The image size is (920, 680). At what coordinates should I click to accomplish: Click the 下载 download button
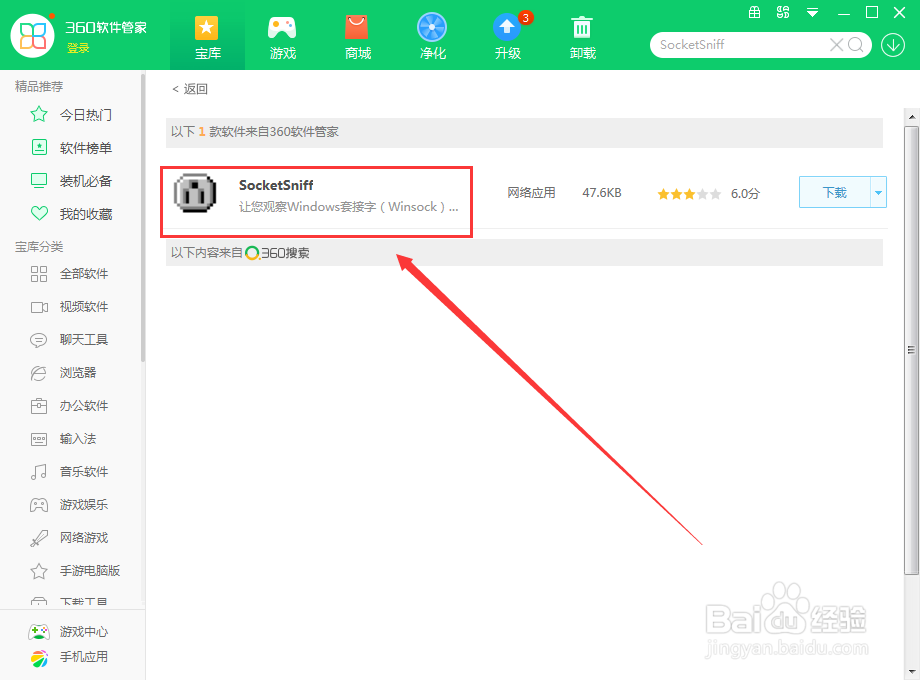(834, 192)
